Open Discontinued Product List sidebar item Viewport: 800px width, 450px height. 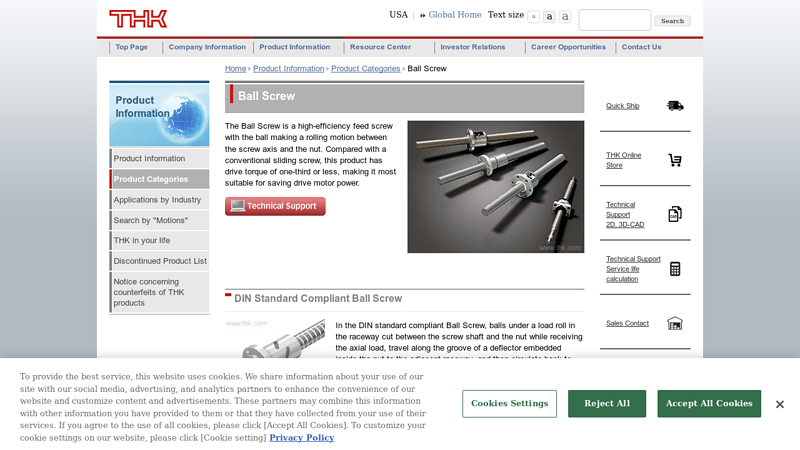click(159, 261)
